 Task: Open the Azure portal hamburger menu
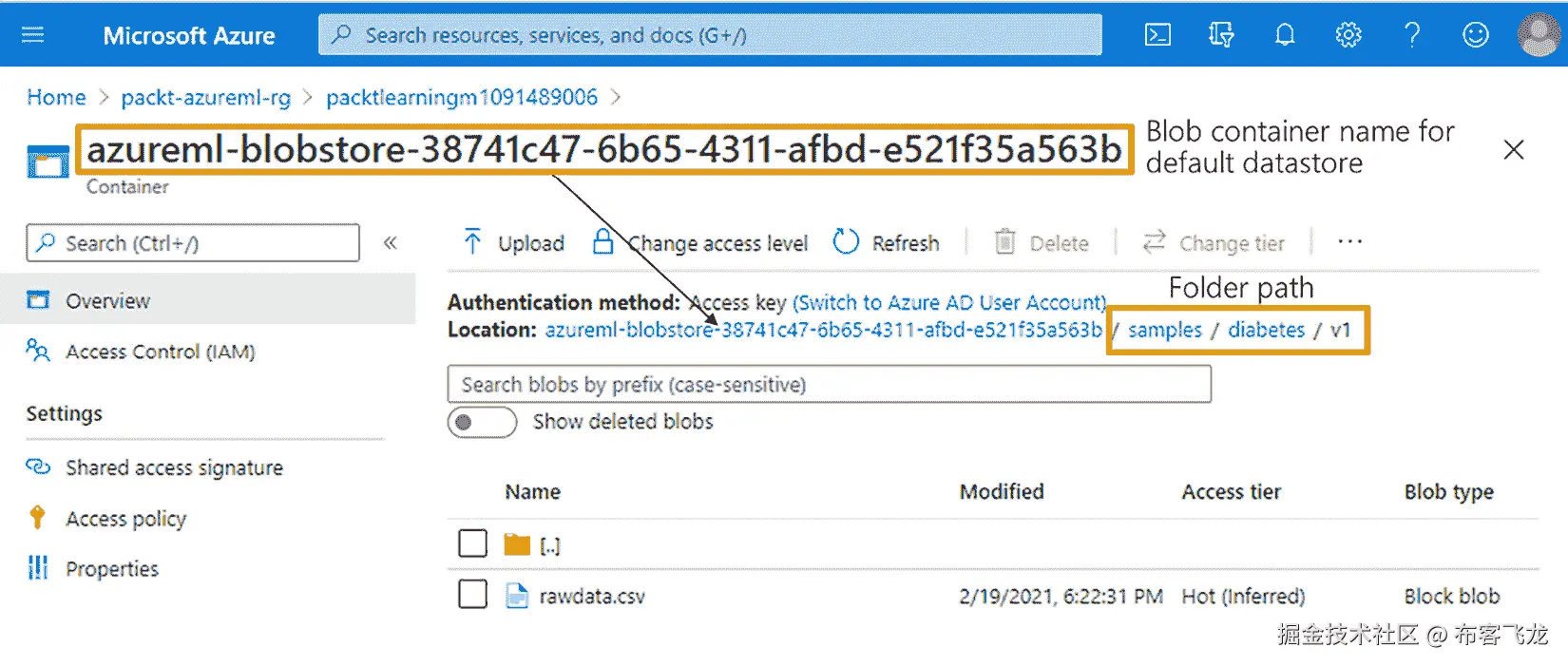(33, 35)
